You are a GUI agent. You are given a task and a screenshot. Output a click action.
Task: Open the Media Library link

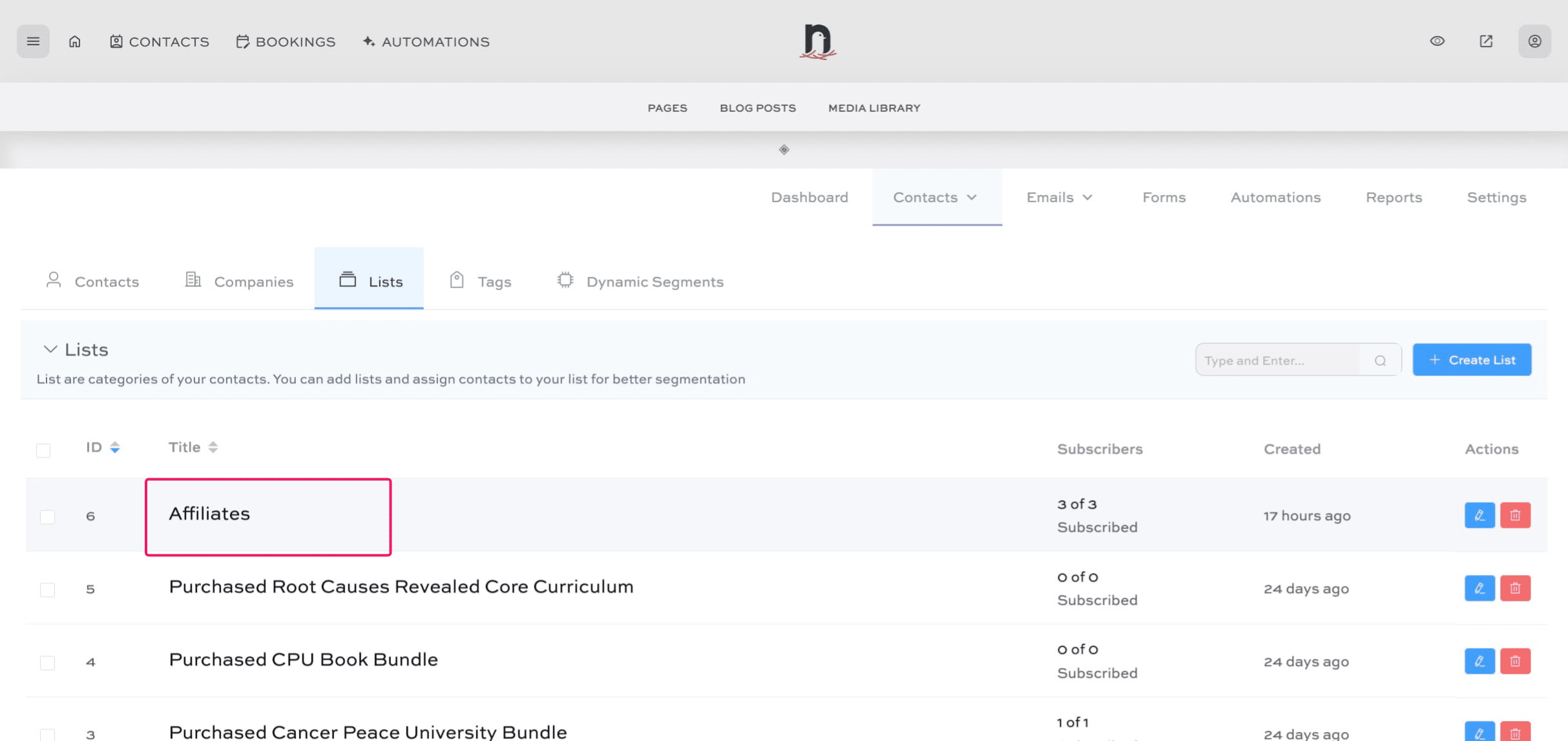[873, 108]
